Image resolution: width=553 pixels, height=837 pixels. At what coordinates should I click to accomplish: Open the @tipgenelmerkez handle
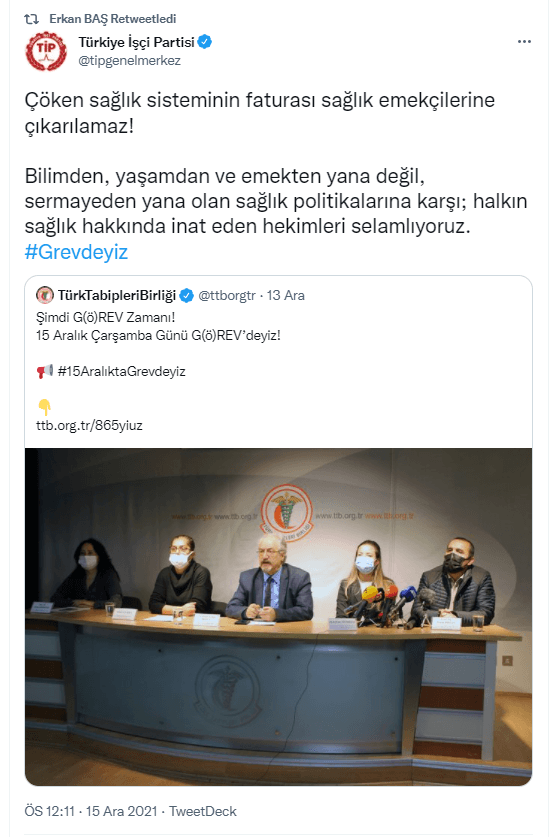tap(130, 60)
